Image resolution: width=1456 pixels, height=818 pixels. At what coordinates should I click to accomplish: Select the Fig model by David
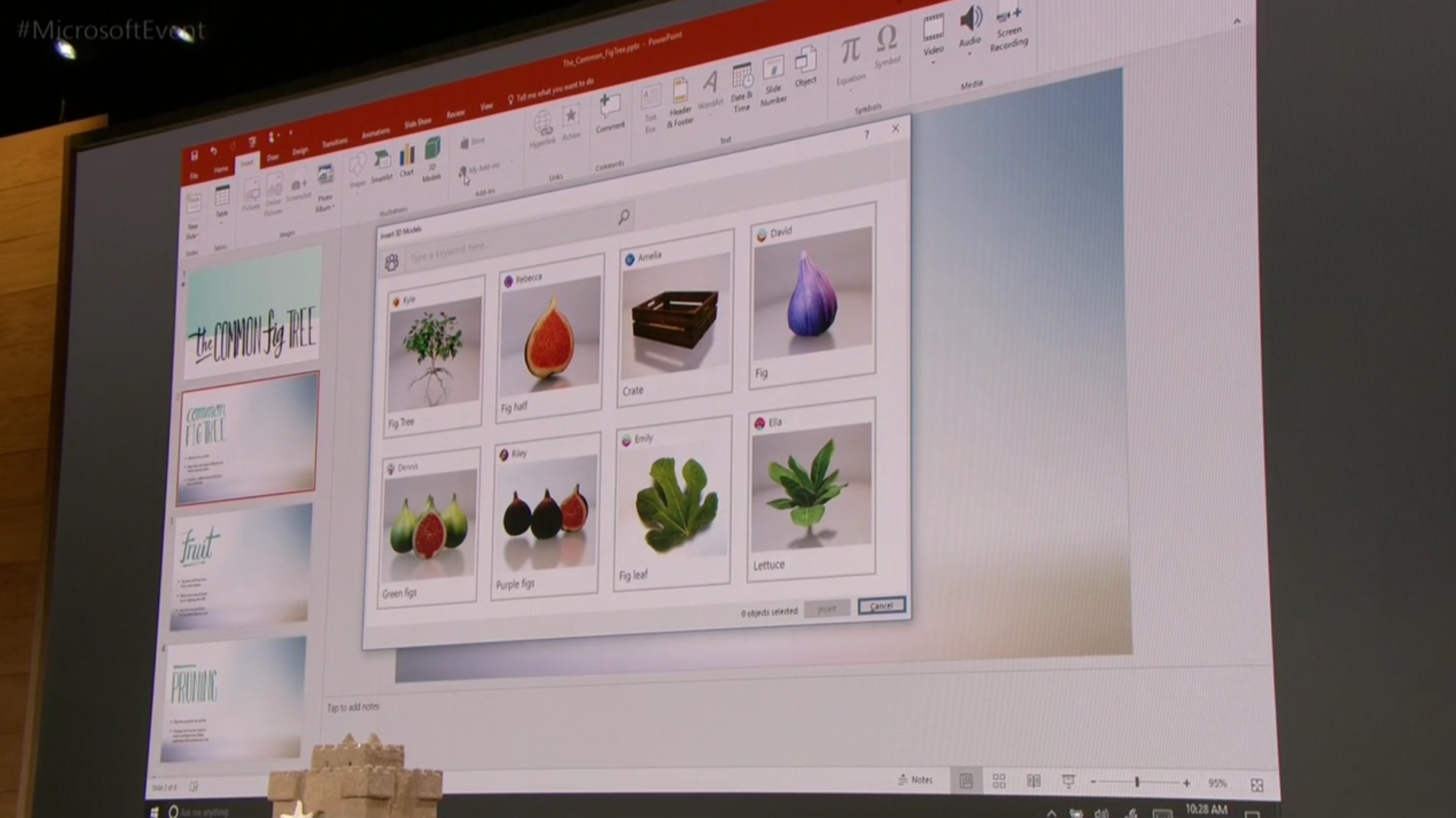[813, 297]
